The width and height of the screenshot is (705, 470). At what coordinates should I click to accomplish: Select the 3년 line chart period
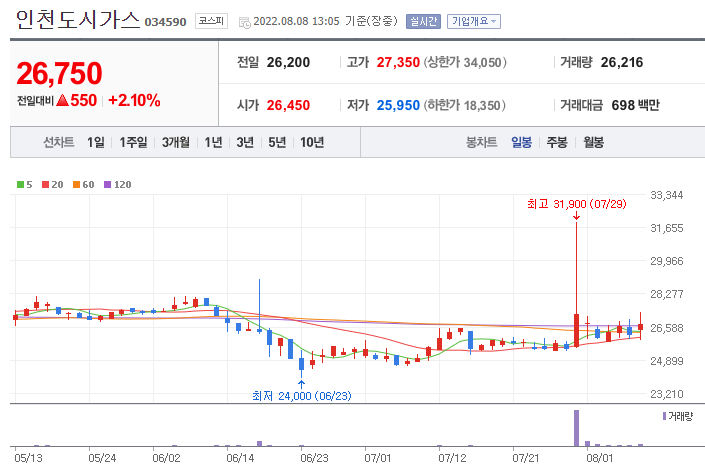pos(245,143)
